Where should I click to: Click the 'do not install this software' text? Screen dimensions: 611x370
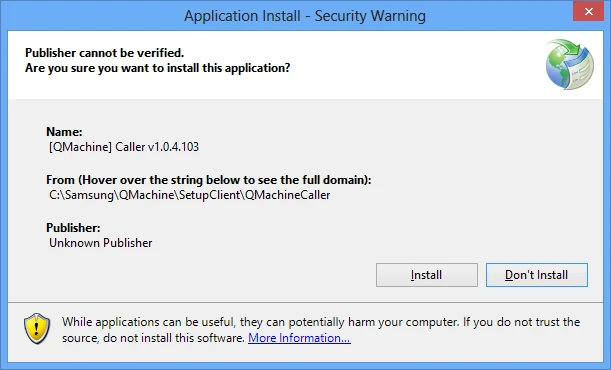coord(174,338)
